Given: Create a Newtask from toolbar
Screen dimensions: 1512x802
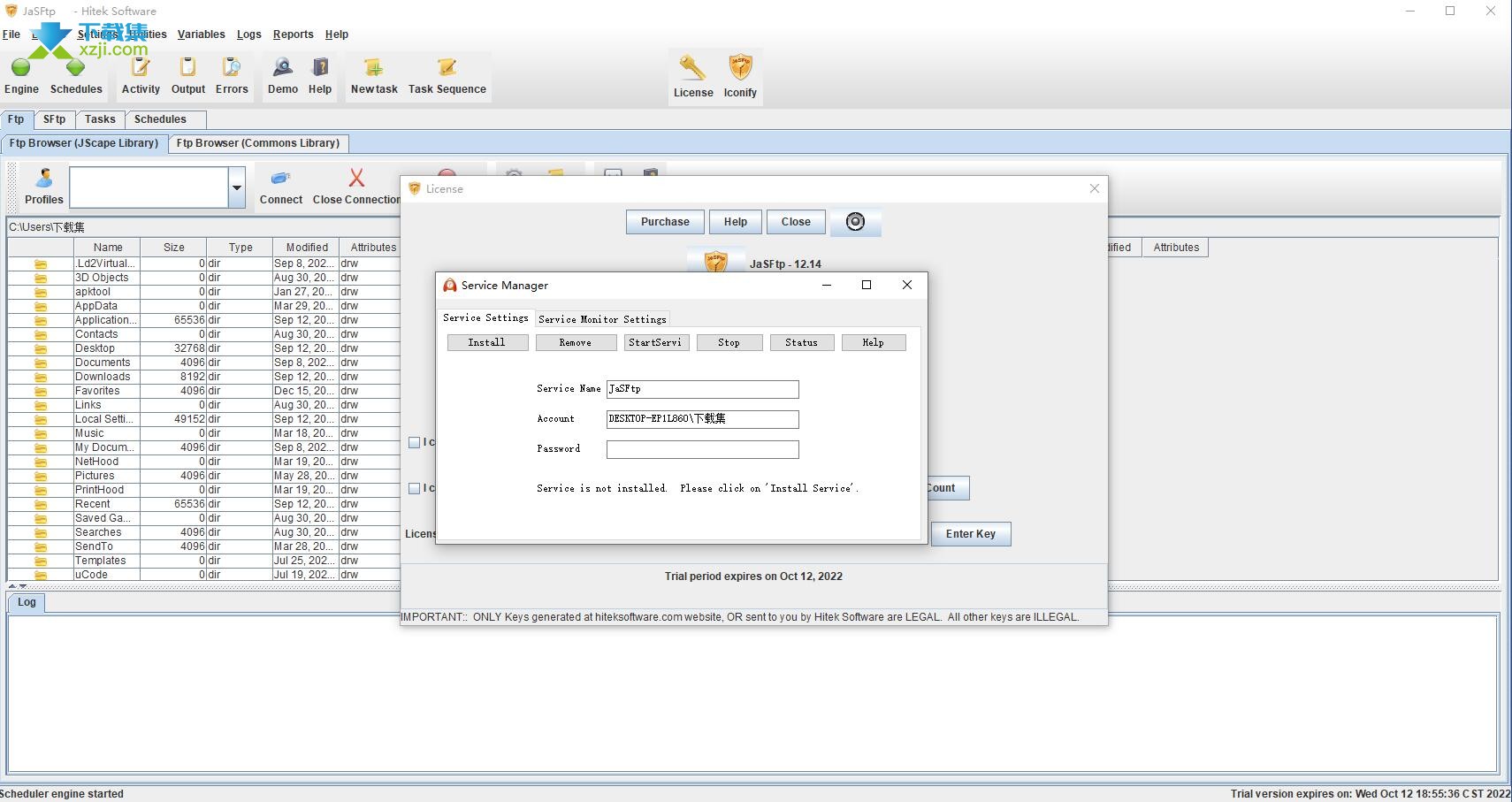Looking at the screenshot, I should click(374, 68).
